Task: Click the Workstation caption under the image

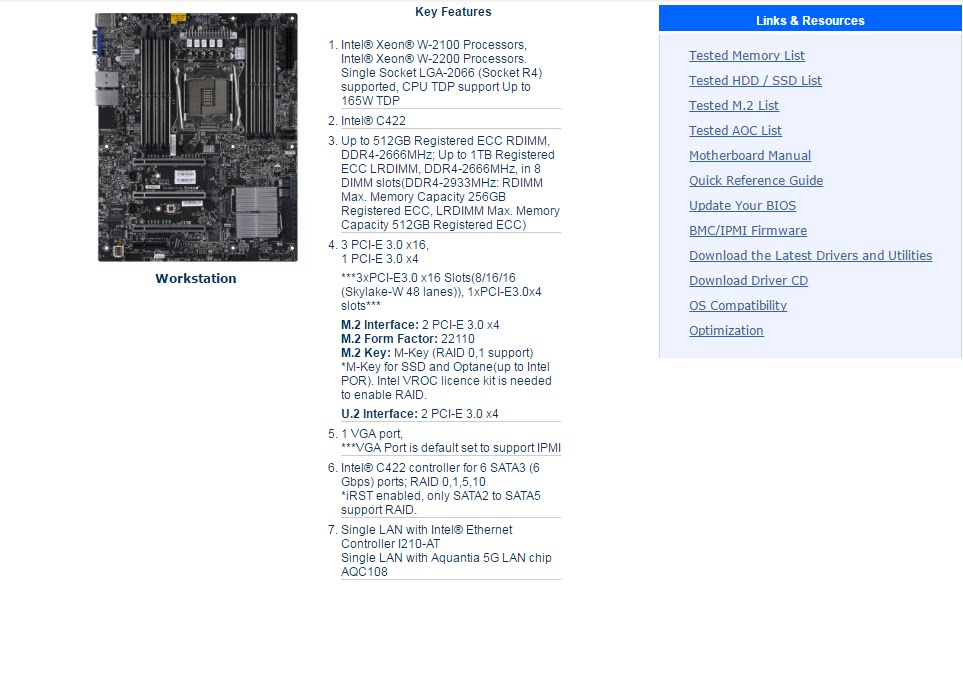Action: [x=195, y=278]
